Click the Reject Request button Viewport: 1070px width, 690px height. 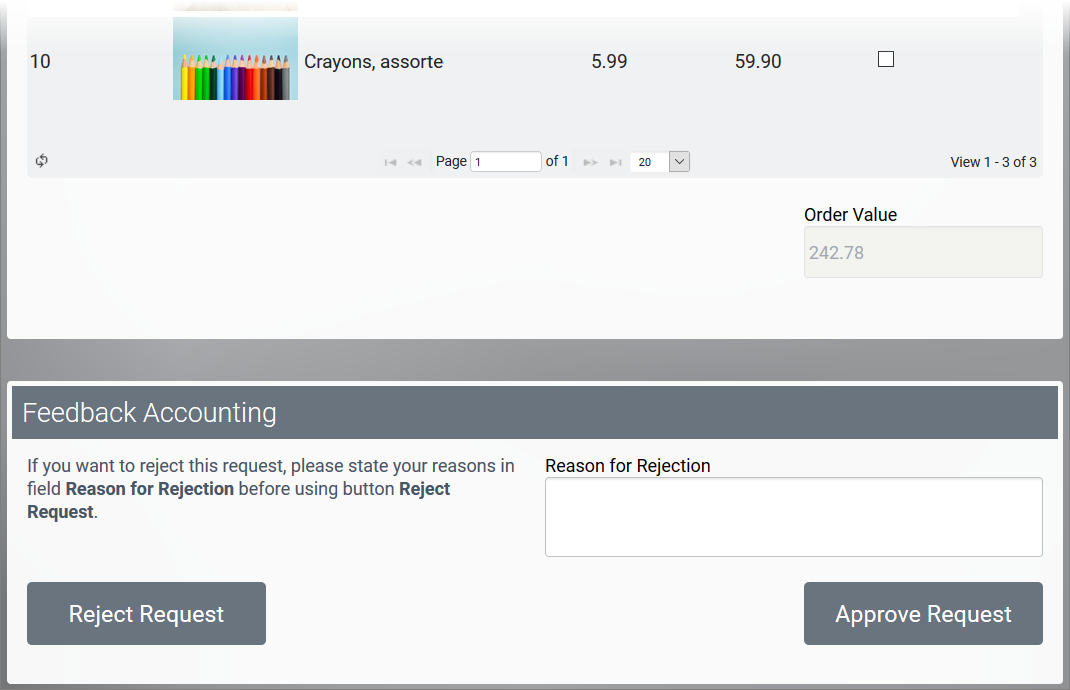146,614
